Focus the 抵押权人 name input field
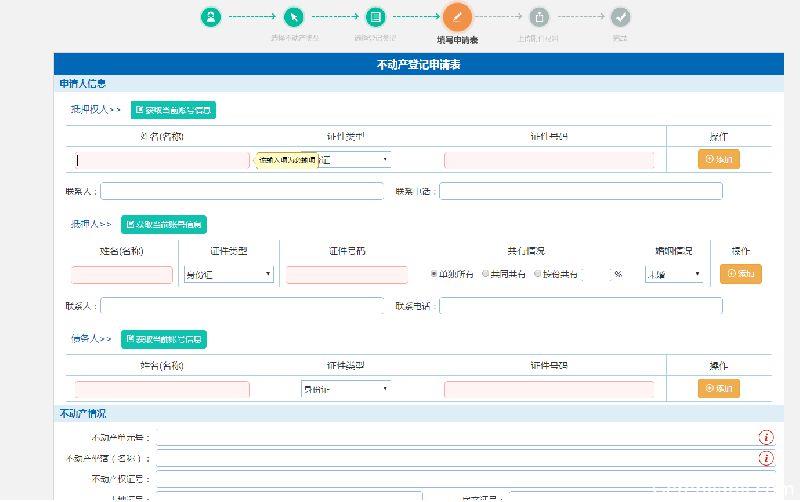 pyautogui.click(x=162, y=160)
